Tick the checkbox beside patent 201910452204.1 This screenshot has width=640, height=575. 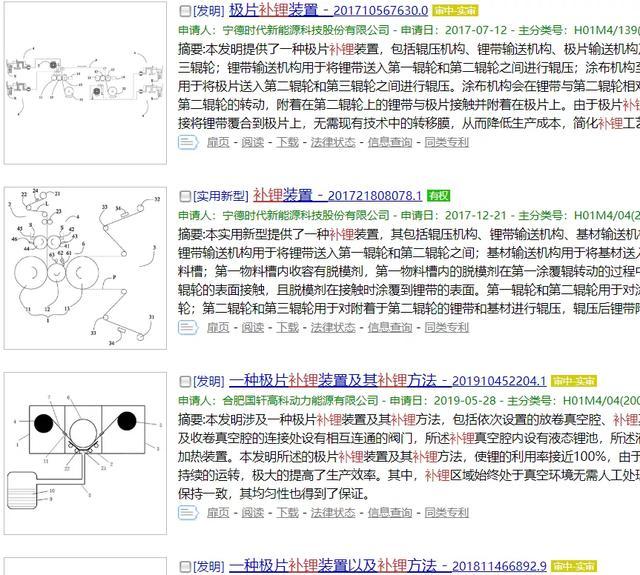185,382
